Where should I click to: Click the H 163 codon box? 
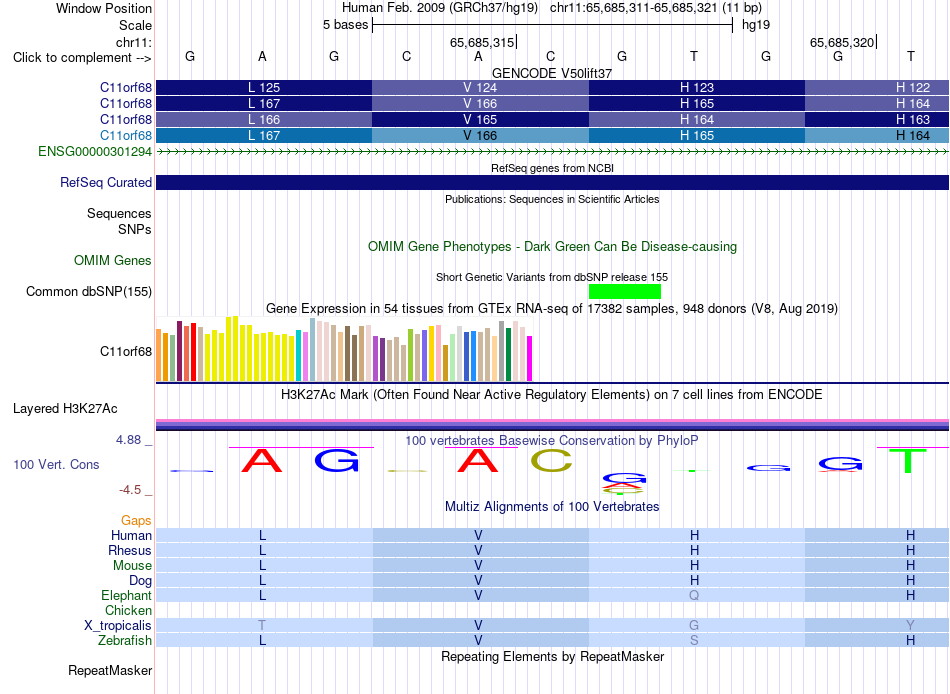(877, 119)
